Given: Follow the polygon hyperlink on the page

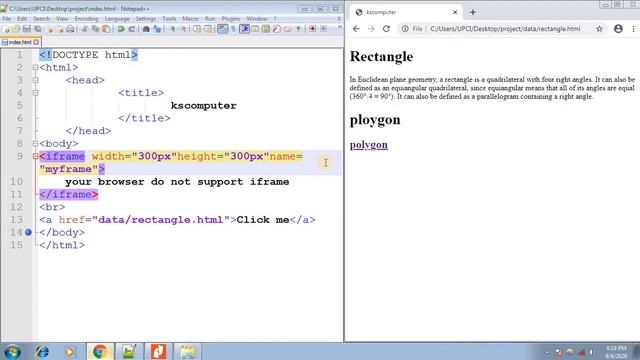Looking at the screenshot, I should (x=369, y=145).
